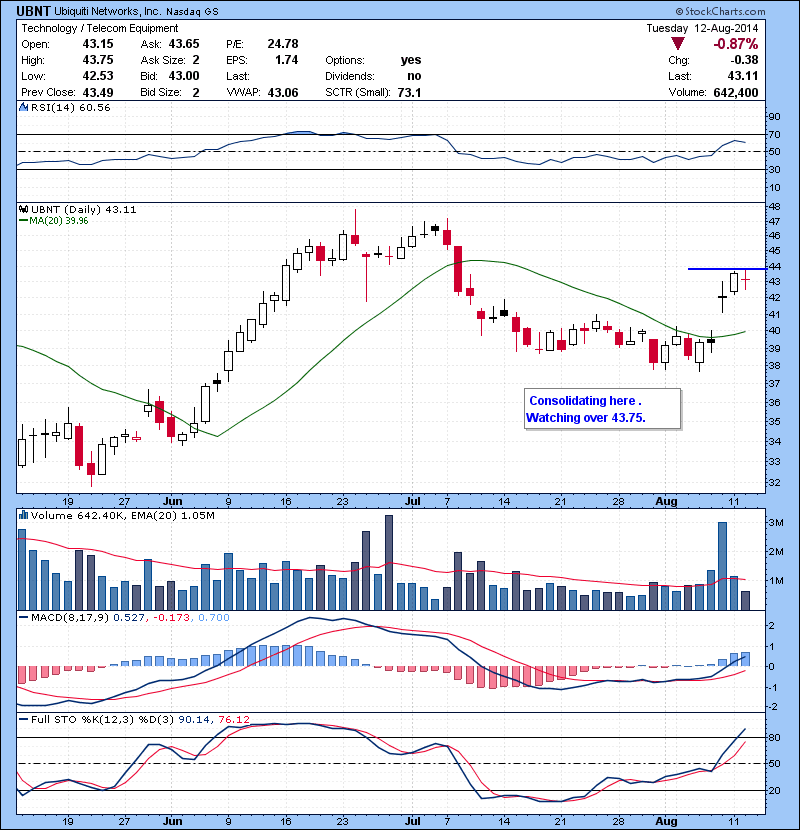Viewport: 800px width, 830px height.
Task: Click the Dividends 'no' value
Action: 414,76
